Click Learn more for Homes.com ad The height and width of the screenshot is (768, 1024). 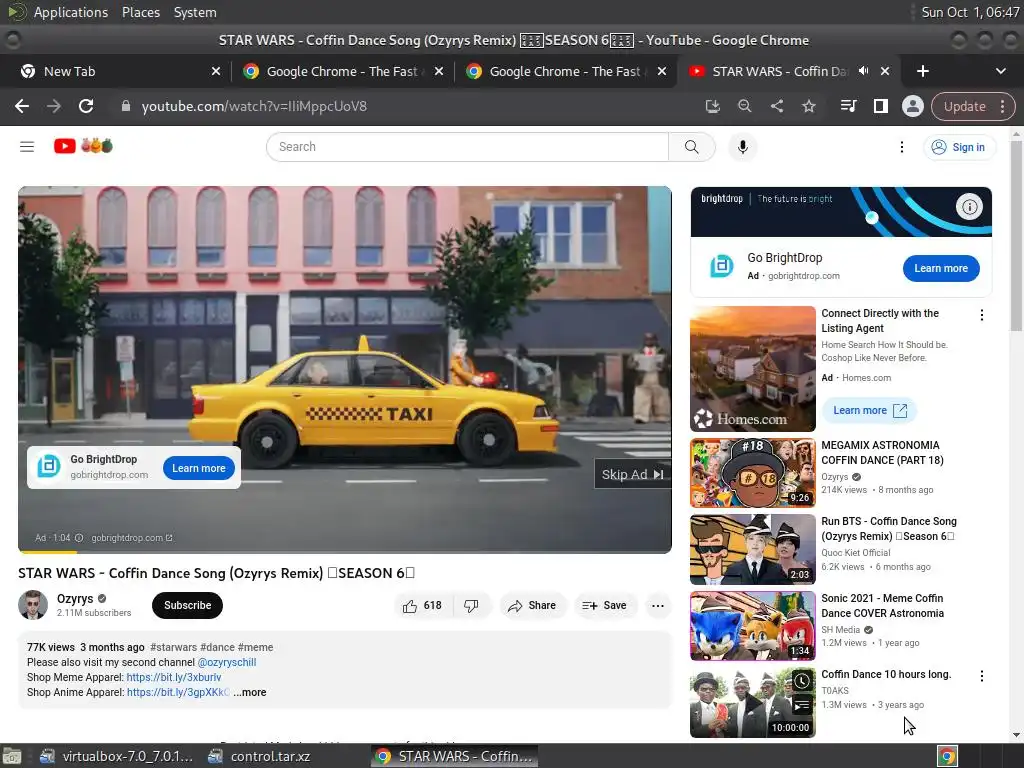[x=869, y=410]
